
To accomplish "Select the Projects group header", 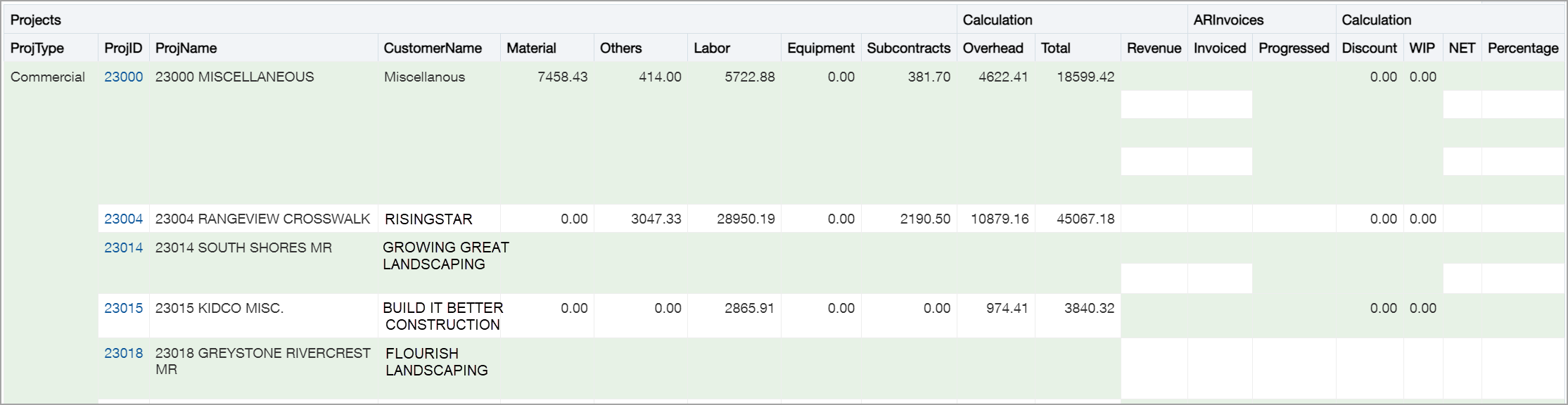I will click(36, 20).
